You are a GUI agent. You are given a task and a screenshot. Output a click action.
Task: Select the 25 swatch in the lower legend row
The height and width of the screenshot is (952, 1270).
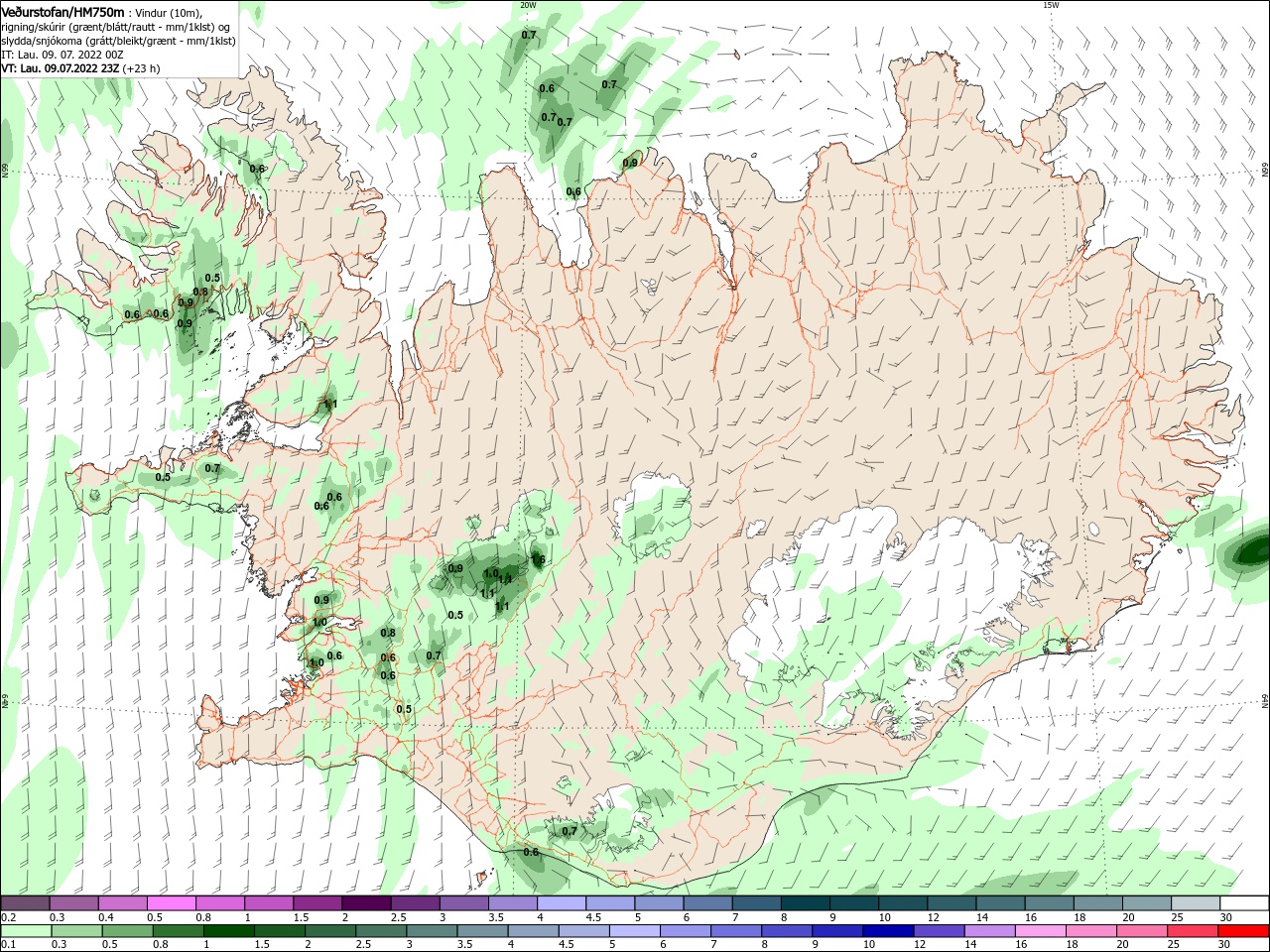click(x=1191, y=931)
